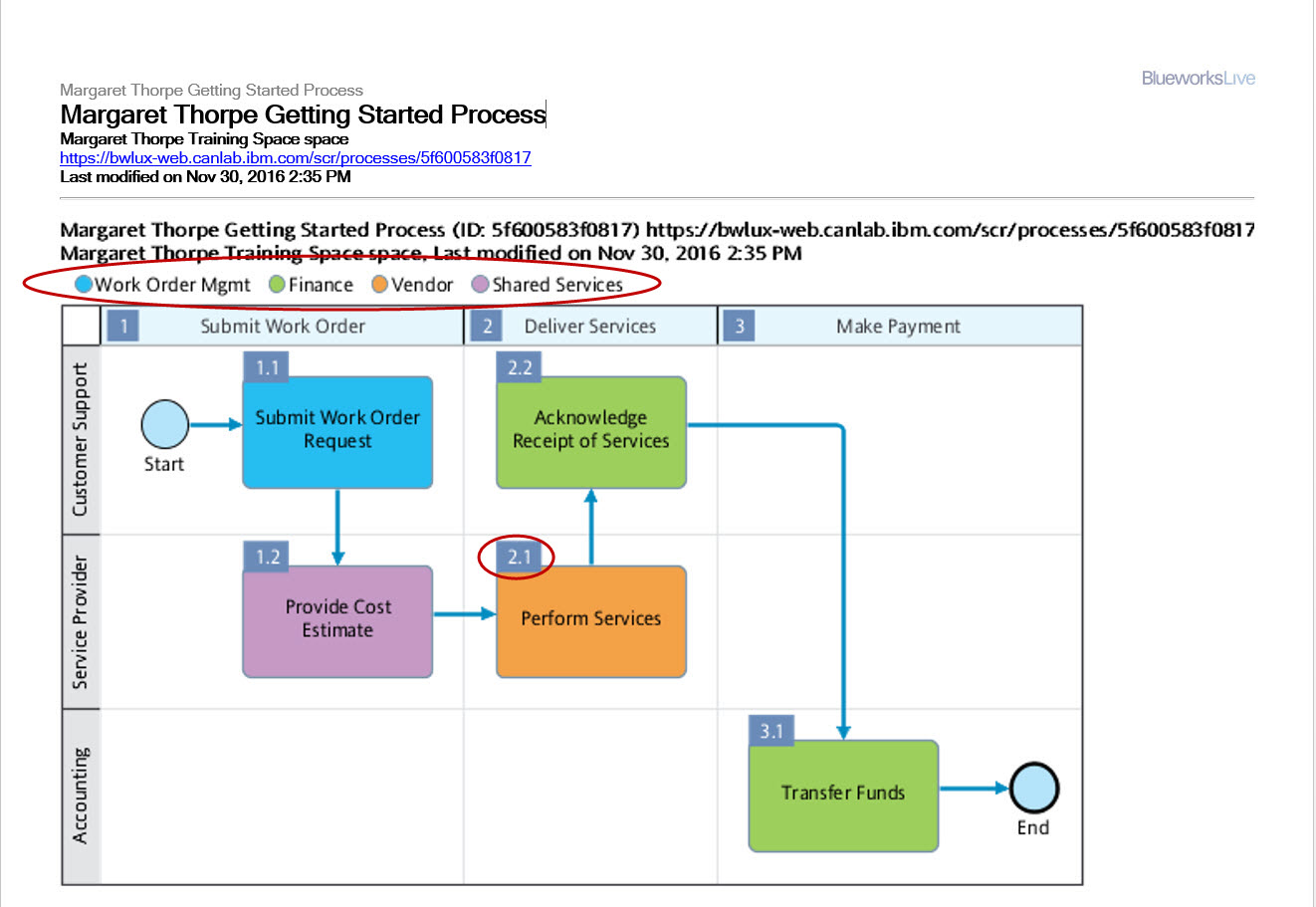
Task: Select the Submit Work Order Request activity
Action: [x=337, y=432]
